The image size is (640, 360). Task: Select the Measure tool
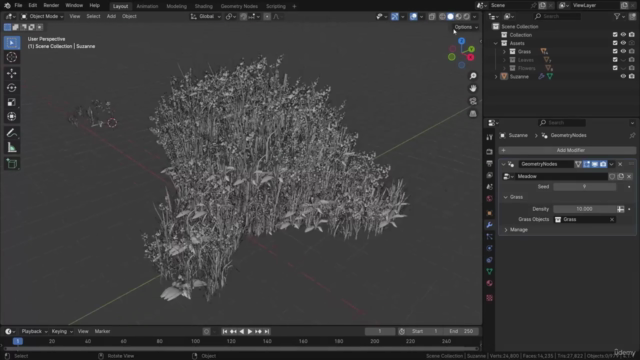(x=11, y=147)
